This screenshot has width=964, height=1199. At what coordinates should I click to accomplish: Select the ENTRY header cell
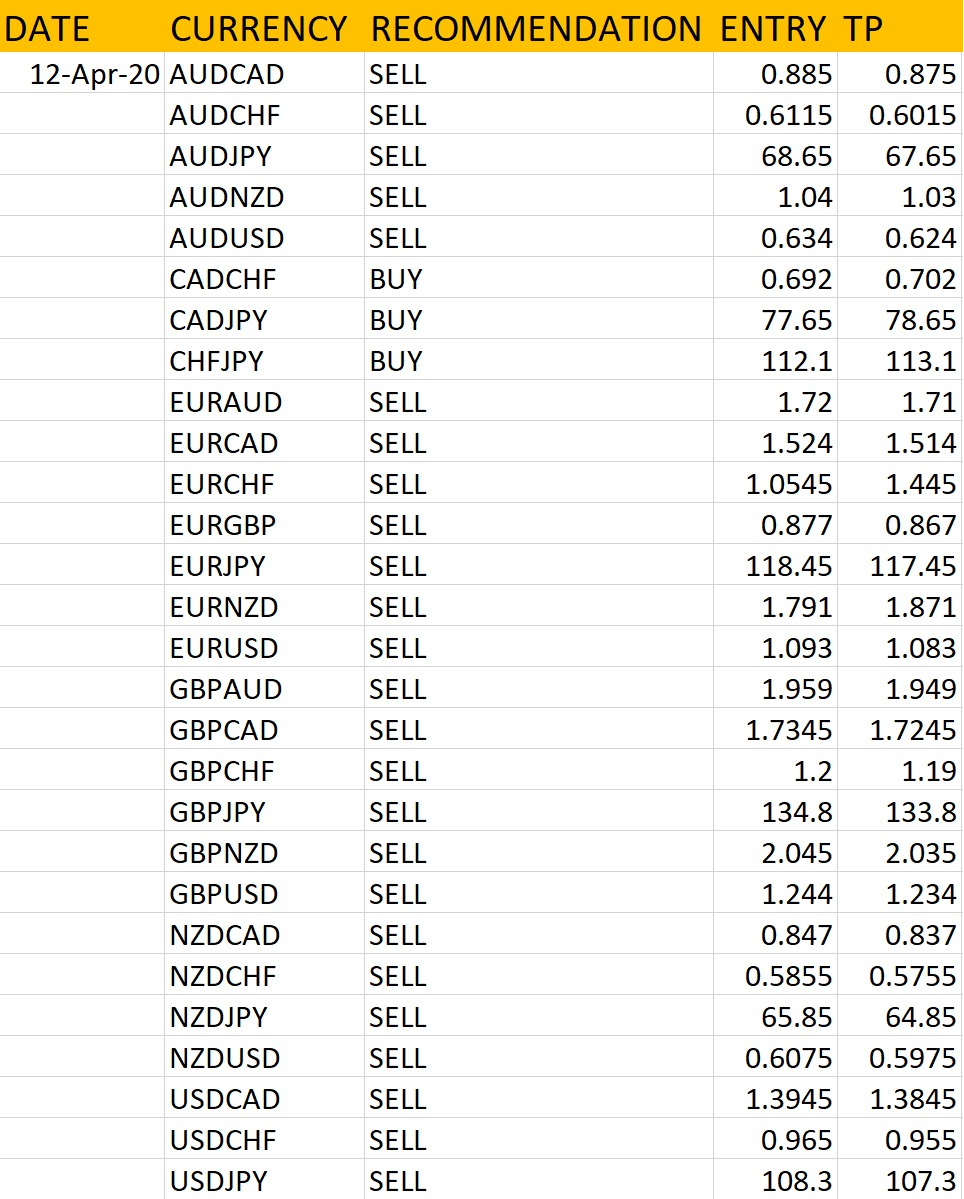pos(775,28)
